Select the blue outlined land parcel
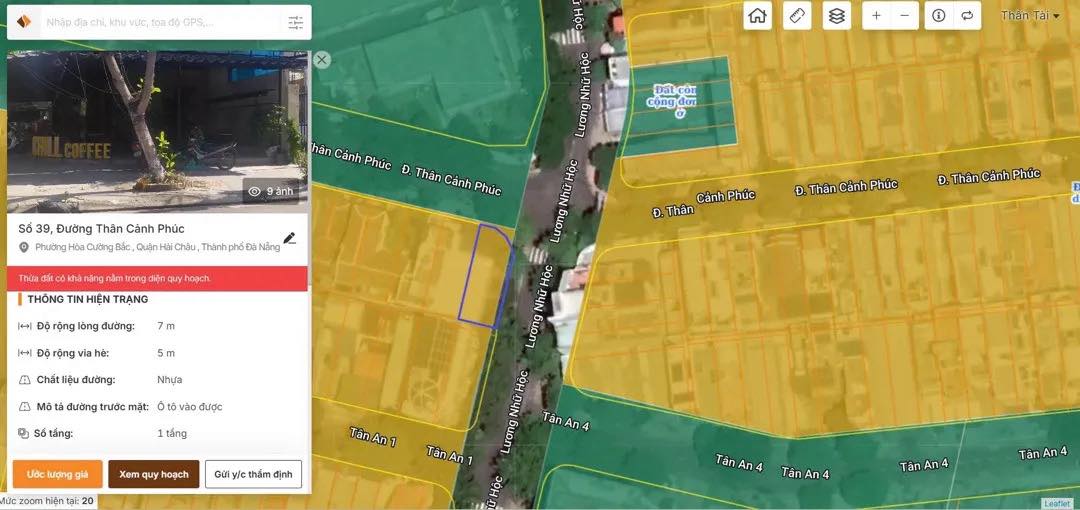1080x510 pixels. click(488, 276)
